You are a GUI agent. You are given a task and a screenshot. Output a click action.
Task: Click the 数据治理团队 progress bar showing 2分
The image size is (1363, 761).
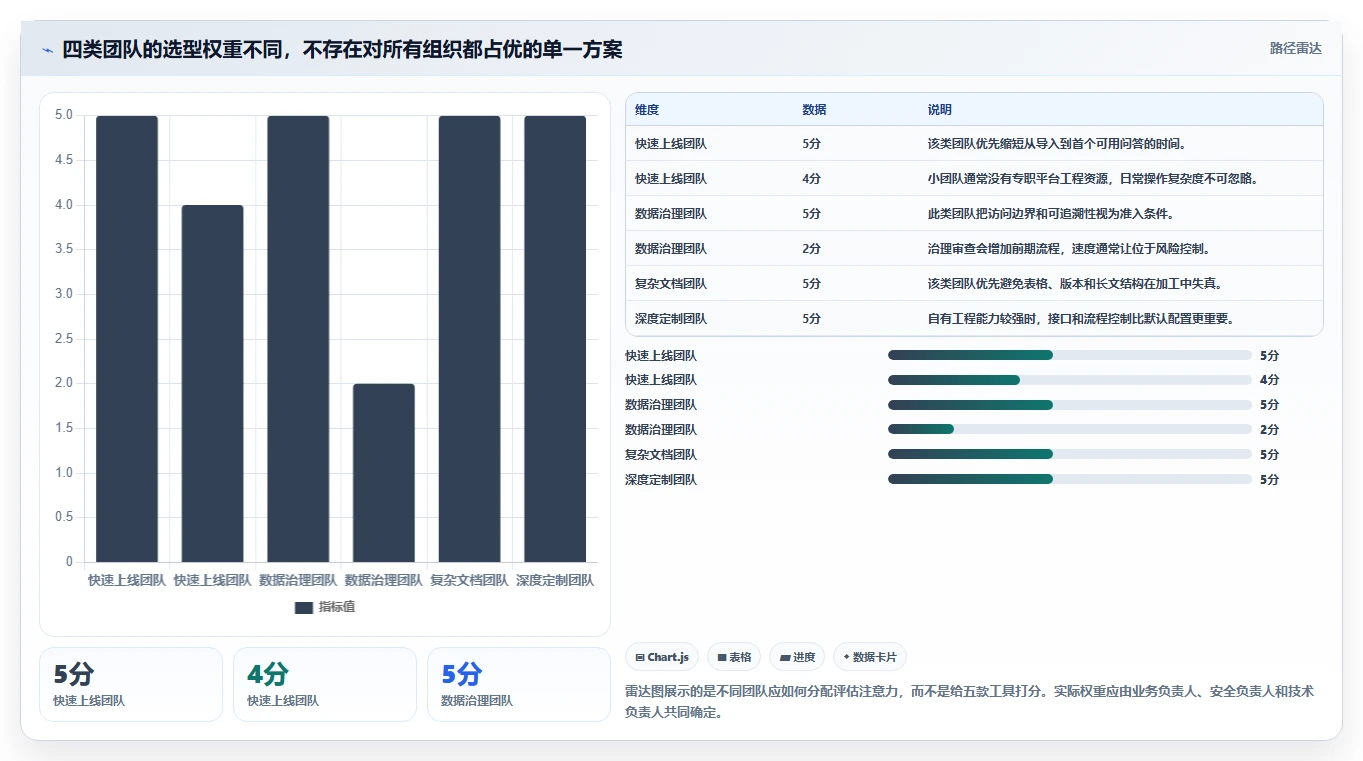coord(1070,429)
